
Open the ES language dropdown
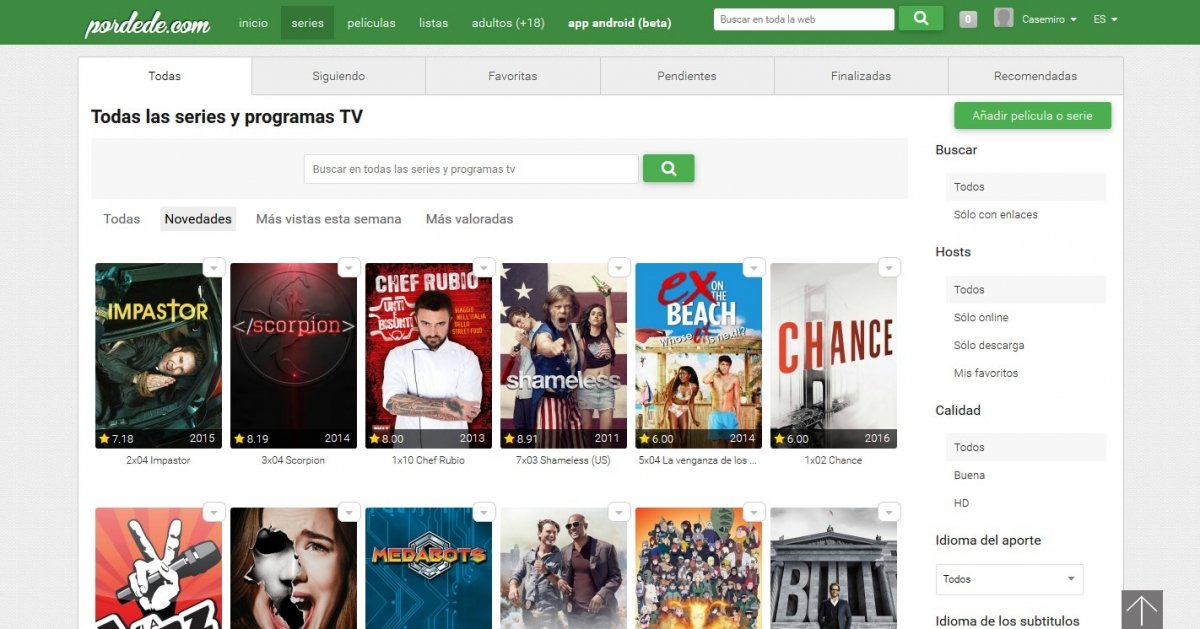click(x=1105, y=20)
